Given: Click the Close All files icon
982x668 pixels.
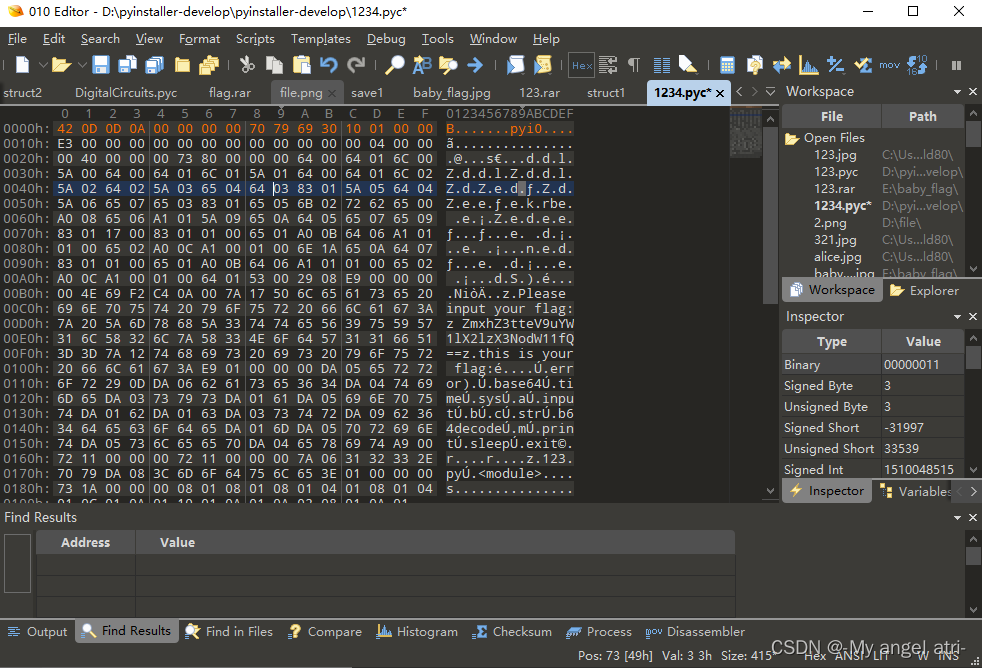Looking at the screenshot, I should (209, 64).
